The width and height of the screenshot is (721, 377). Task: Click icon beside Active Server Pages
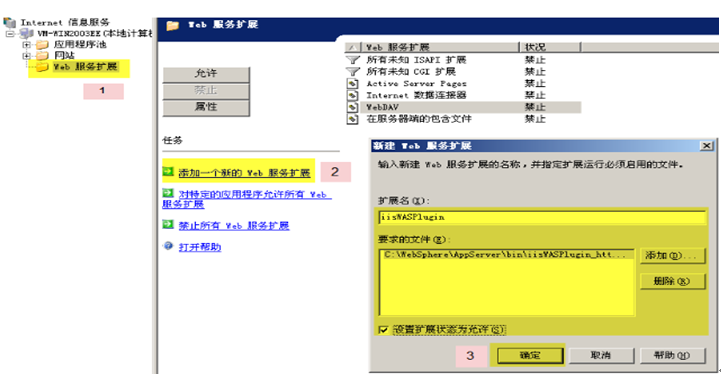[x=352, y=84]
